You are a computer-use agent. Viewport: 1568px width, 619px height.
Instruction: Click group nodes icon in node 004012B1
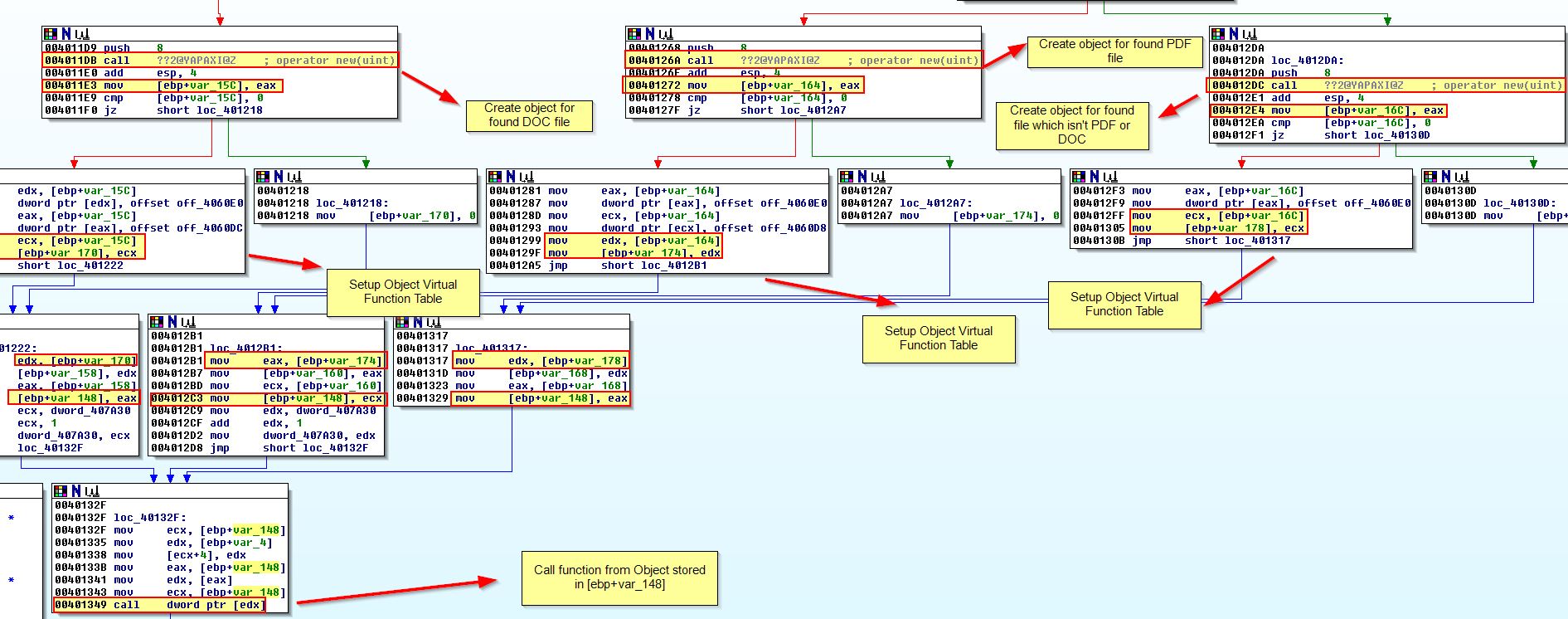[x=188, y=322]
